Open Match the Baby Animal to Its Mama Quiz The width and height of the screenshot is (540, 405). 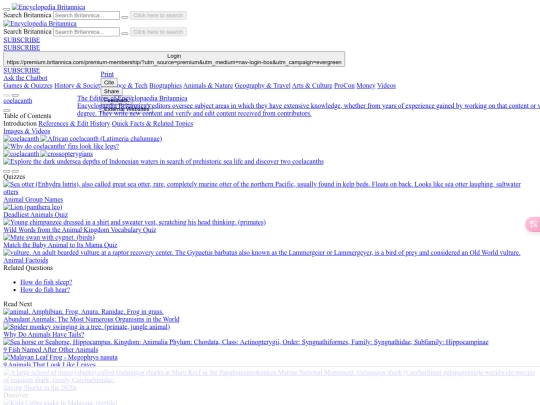pos(60,245)
